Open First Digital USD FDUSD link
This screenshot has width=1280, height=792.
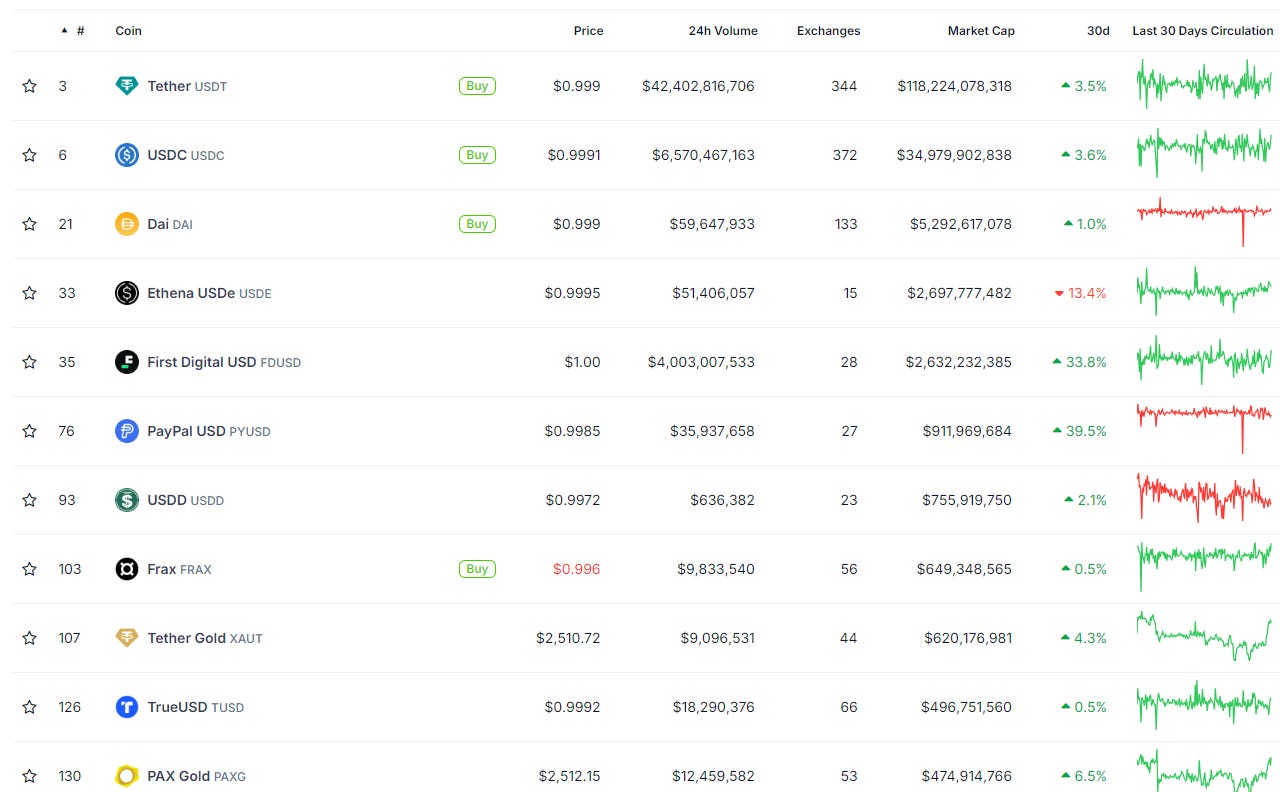[224, 362]
